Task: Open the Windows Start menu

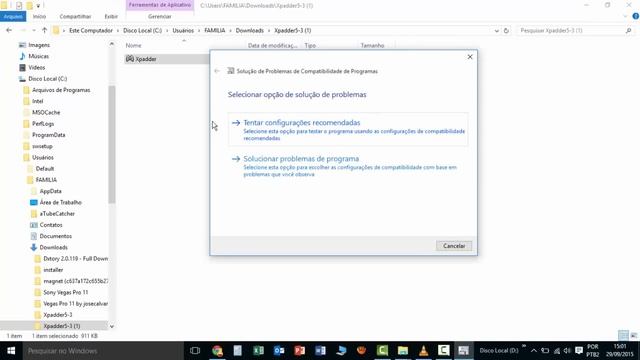Action: click(11, 351)
